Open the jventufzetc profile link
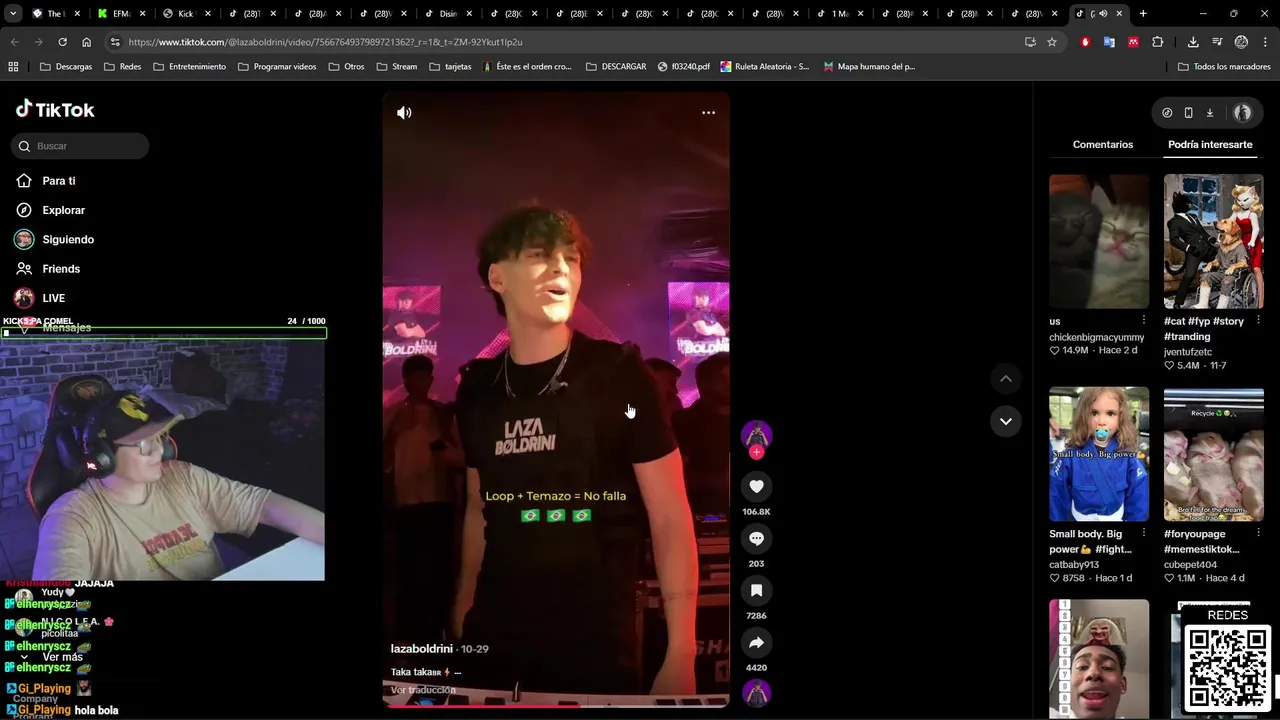This screenshot has width=1280, height=720. (1188, 352)
